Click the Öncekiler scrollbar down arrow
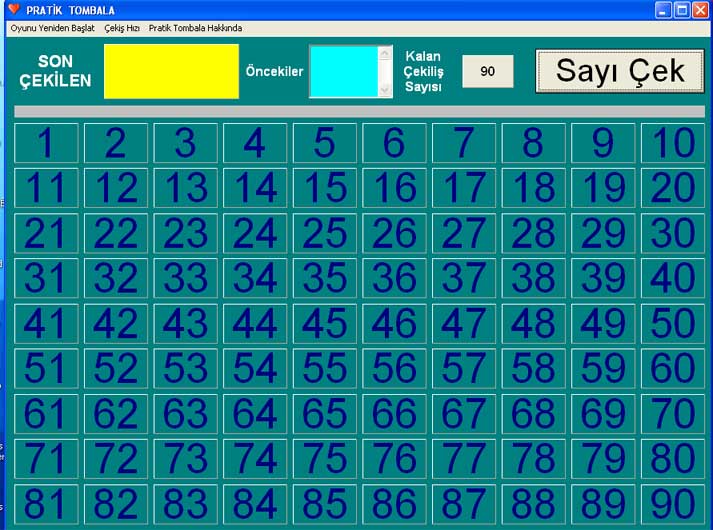 [385, 90]
